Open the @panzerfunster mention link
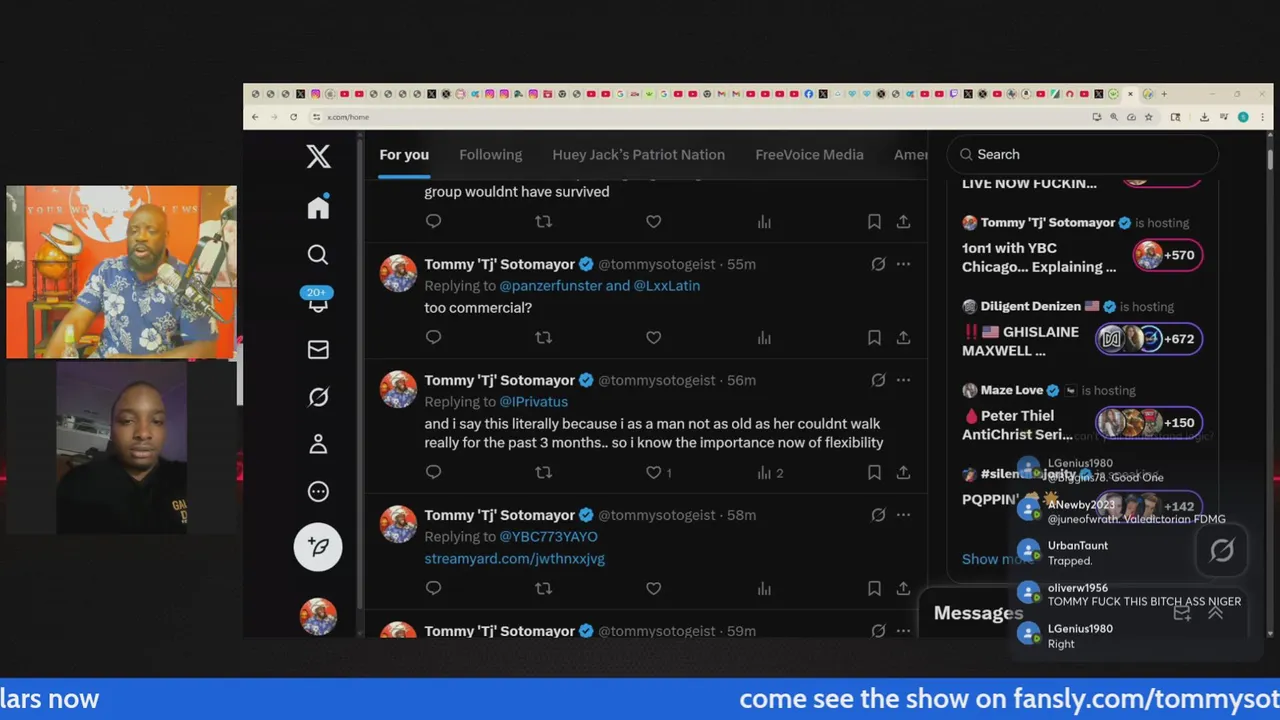 [550, 286]
